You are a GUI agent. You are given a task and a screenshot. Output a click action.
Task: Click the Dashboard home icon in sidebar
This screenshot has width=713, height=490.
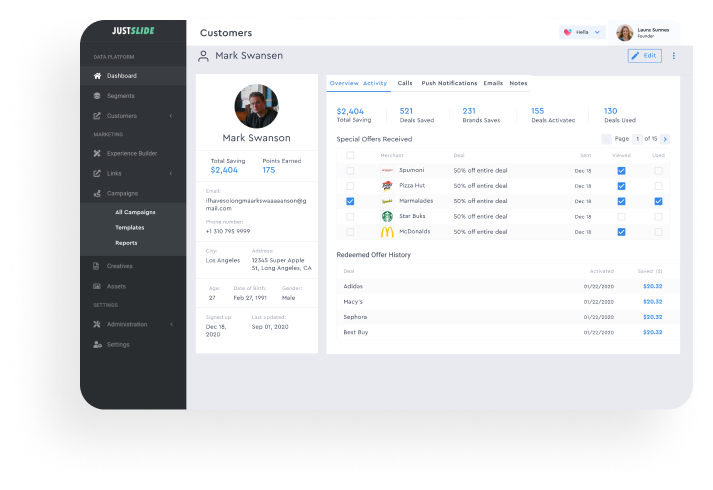(x=97, y=76)
